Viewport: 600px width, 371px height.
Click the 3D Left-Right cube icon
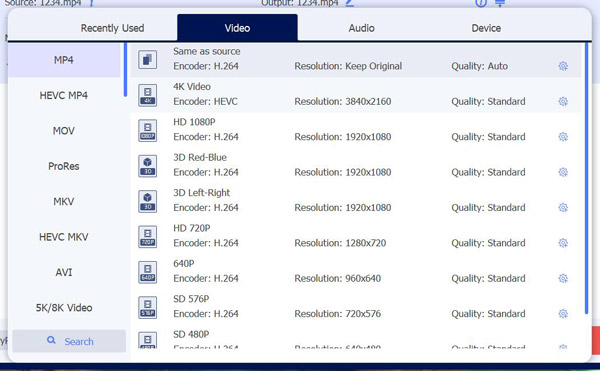tap(147, 201)
